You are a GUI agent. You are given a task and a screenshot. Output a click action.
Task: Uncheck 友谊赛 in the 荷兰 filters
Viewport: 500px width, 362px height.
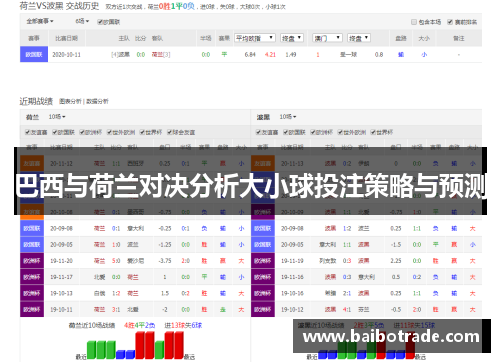coord(28,132)
